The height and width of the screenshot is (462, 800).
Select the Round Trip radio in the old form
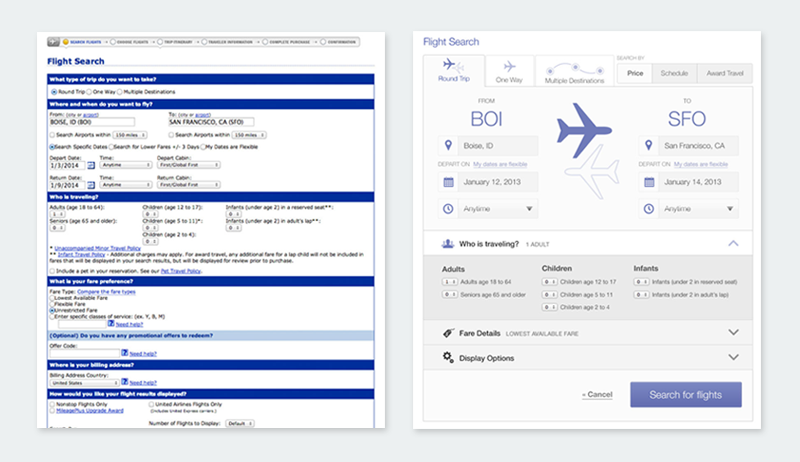click(54, 92)
